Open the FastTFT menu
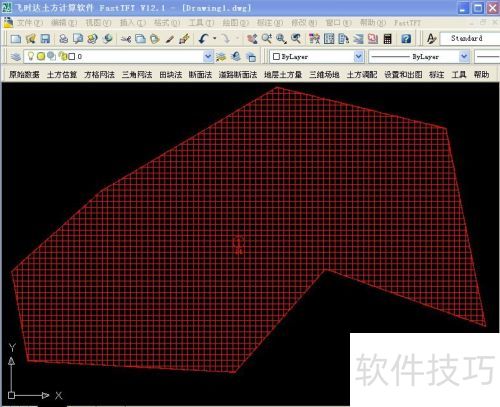This screenshot has height=407, width=500. coord(407,23)
